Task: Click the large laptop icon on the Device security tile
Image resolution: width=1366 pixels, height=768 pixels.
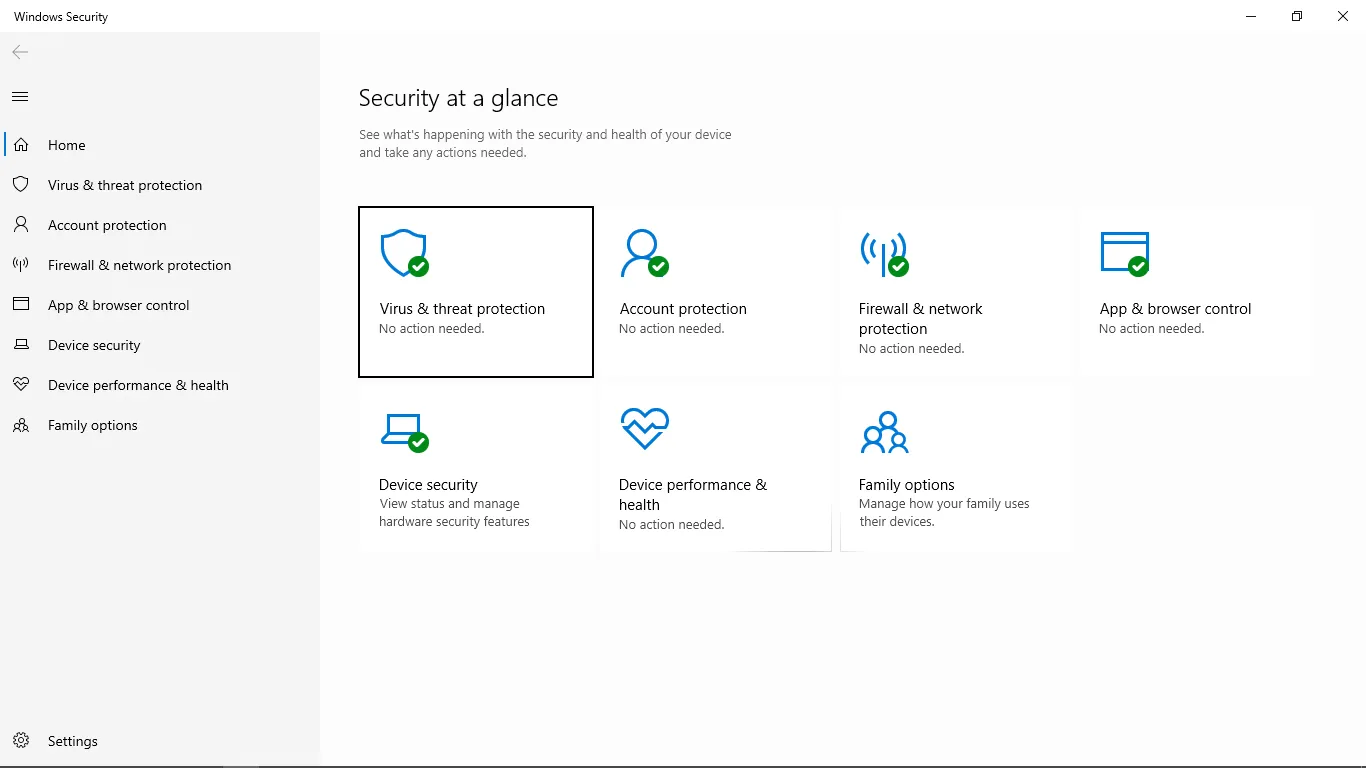Action: pos(404,431)
